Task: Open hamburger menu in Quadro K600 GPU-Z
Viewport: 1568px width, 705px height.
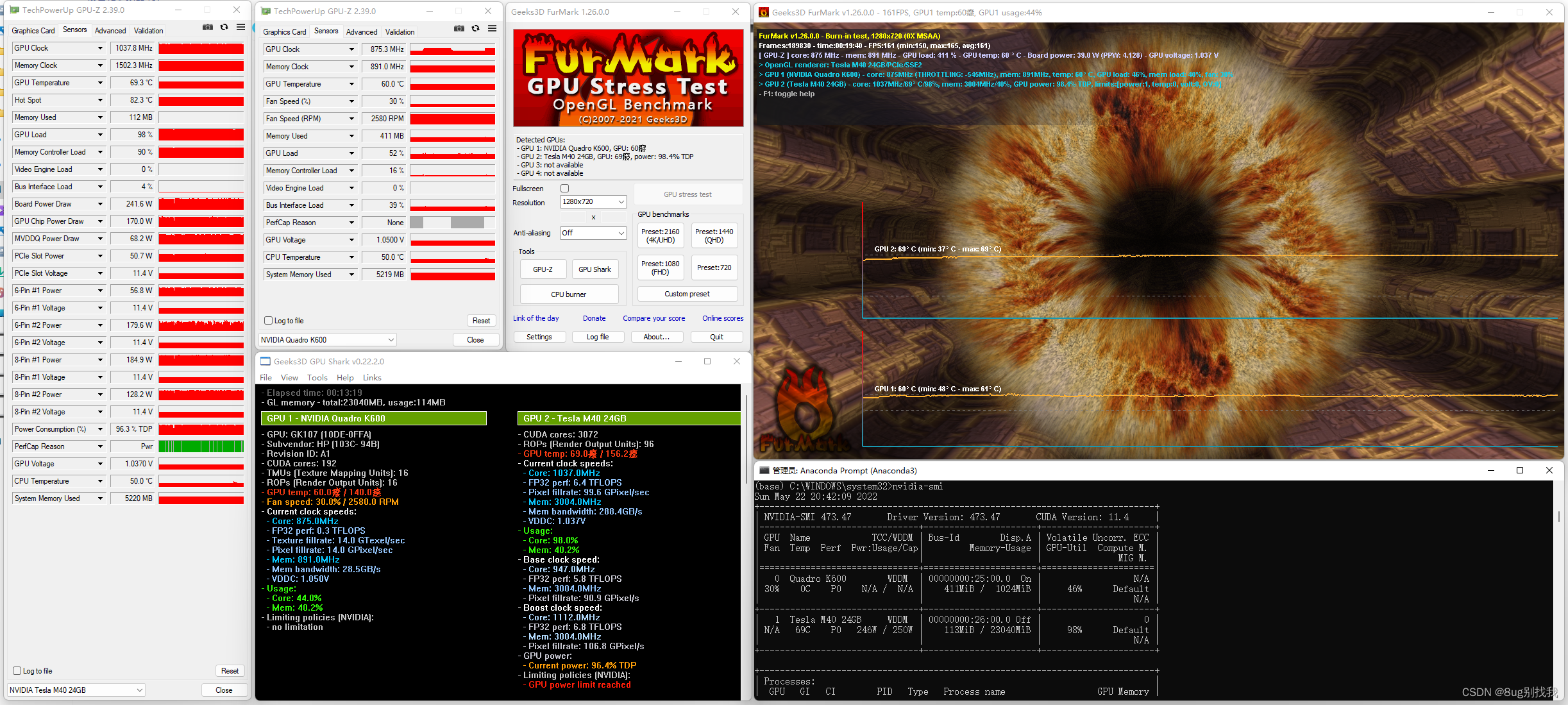Action: (492, 29)
